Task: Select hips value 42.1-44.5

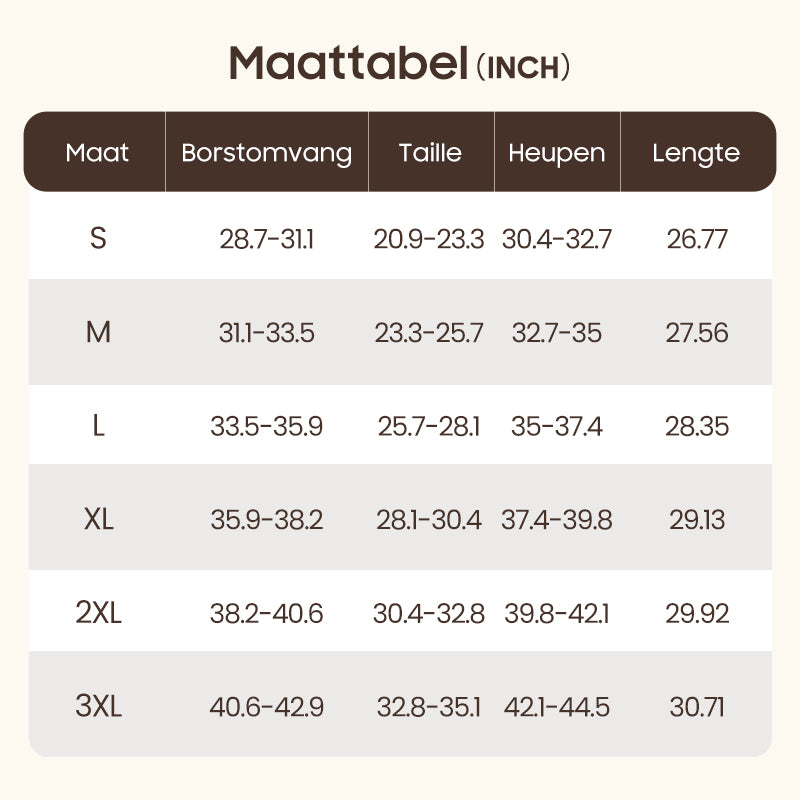Action: click(x=557, y=707)
